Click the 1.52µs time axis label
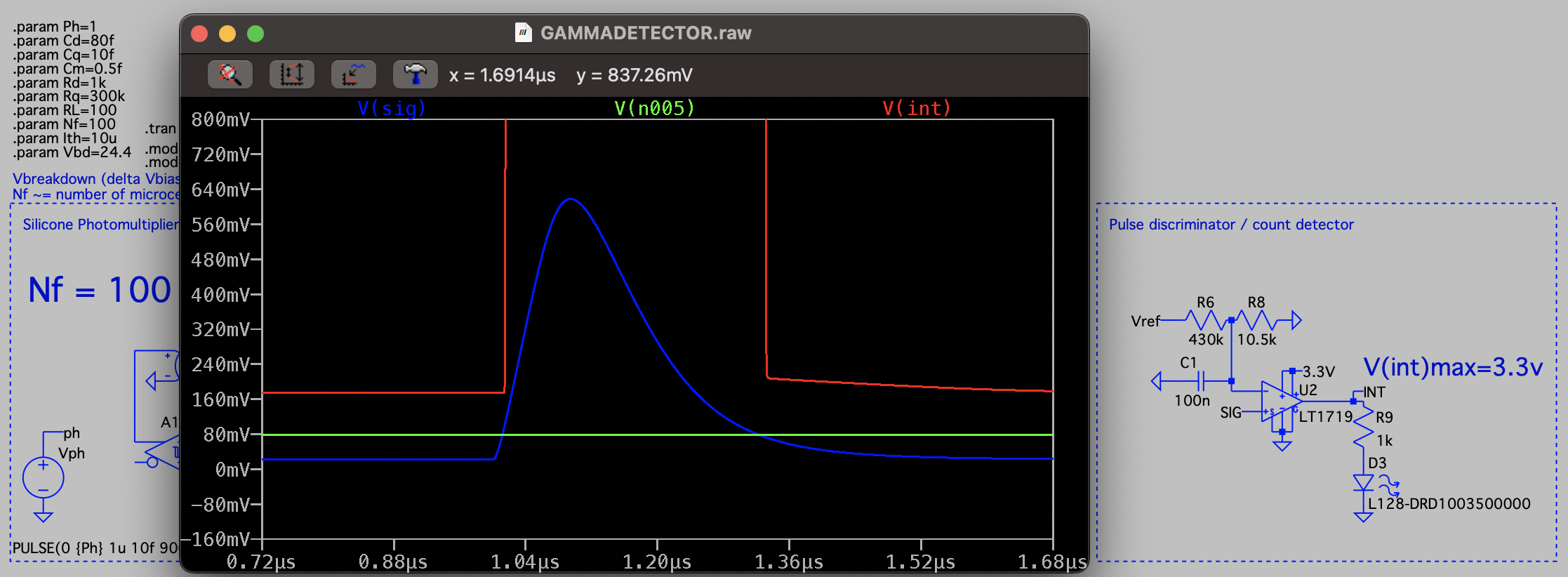This screenshot has width=1568, height=577. click(920, 562)
